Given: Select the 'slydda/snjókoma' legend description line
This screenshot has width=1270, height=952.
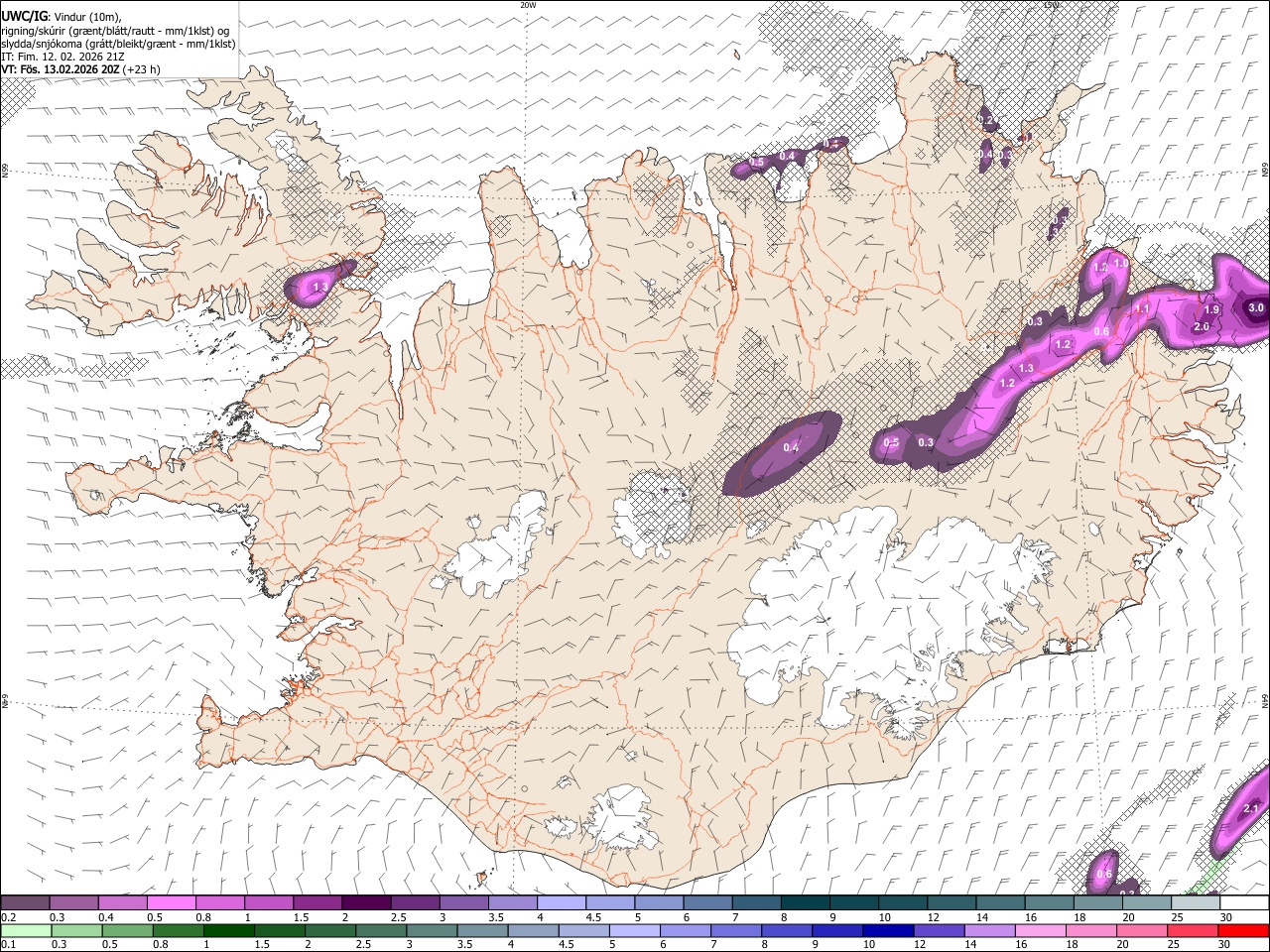Looking at the screenshot, I should click(x=118, y=44).
